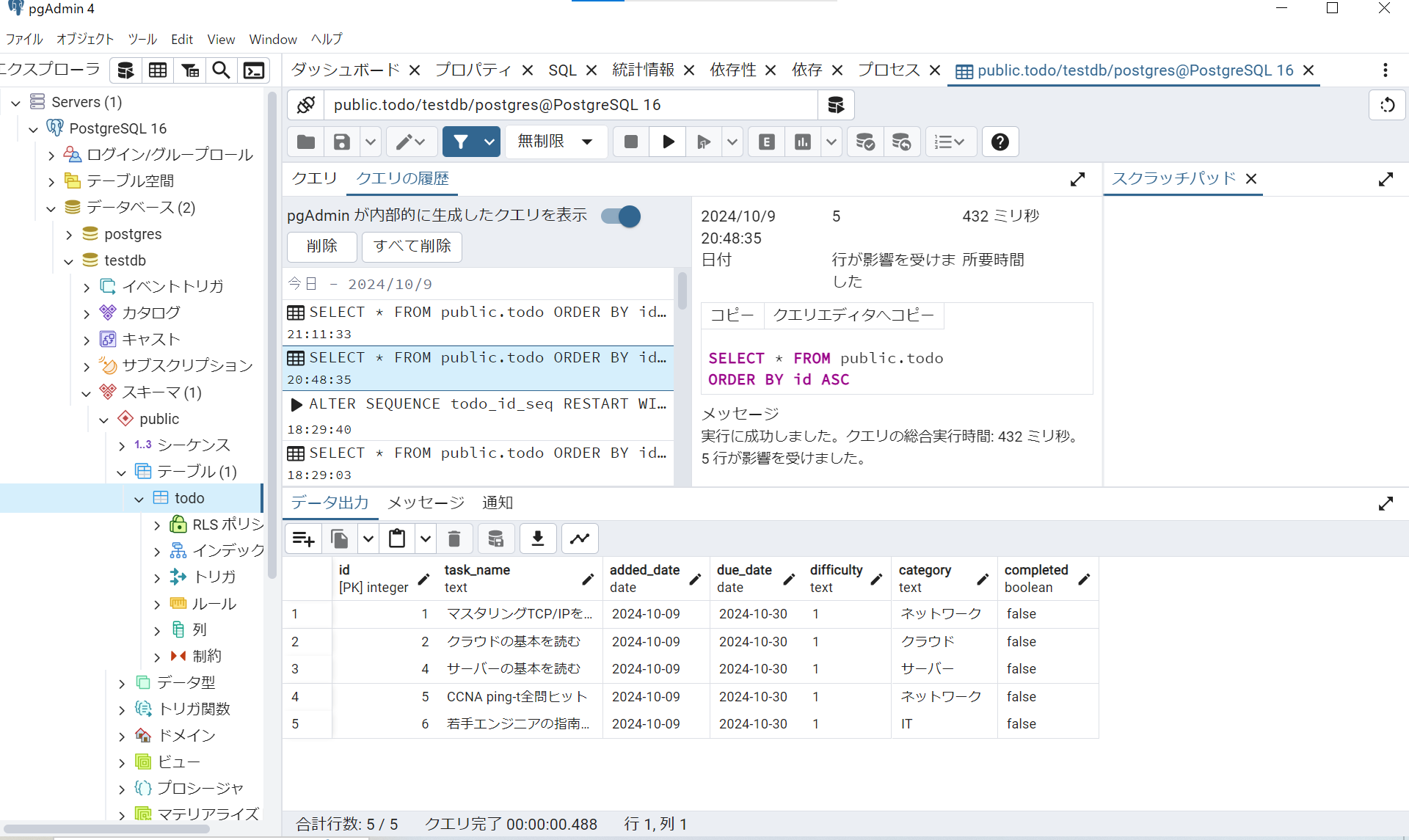This screenshot has width=1409, height=840.
Task: Click the help question mark icon
Action: click(x=1000, y=142)
